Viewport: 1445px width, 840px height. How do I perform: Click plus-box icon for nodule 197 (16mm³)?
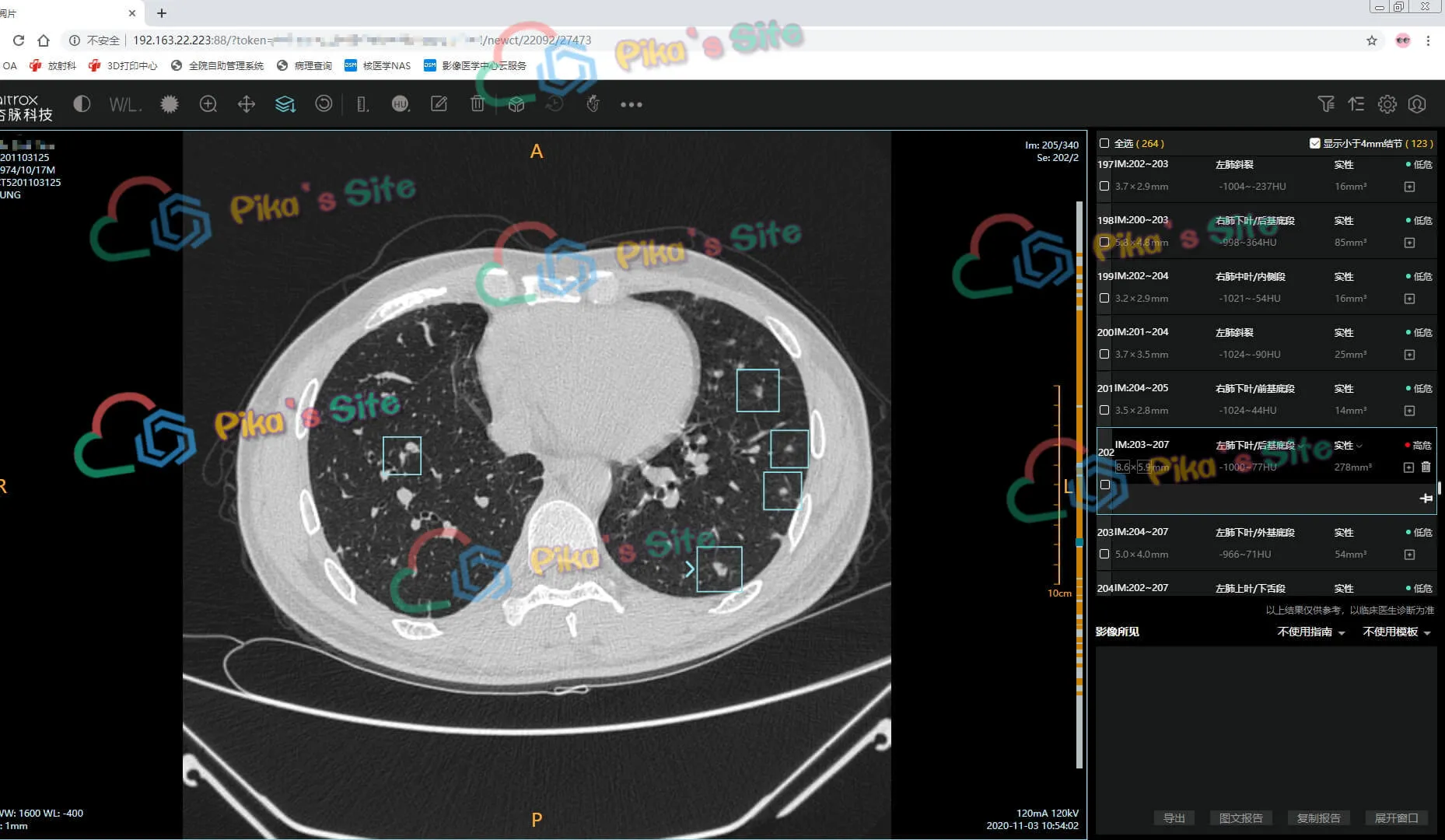(1409, 187)
